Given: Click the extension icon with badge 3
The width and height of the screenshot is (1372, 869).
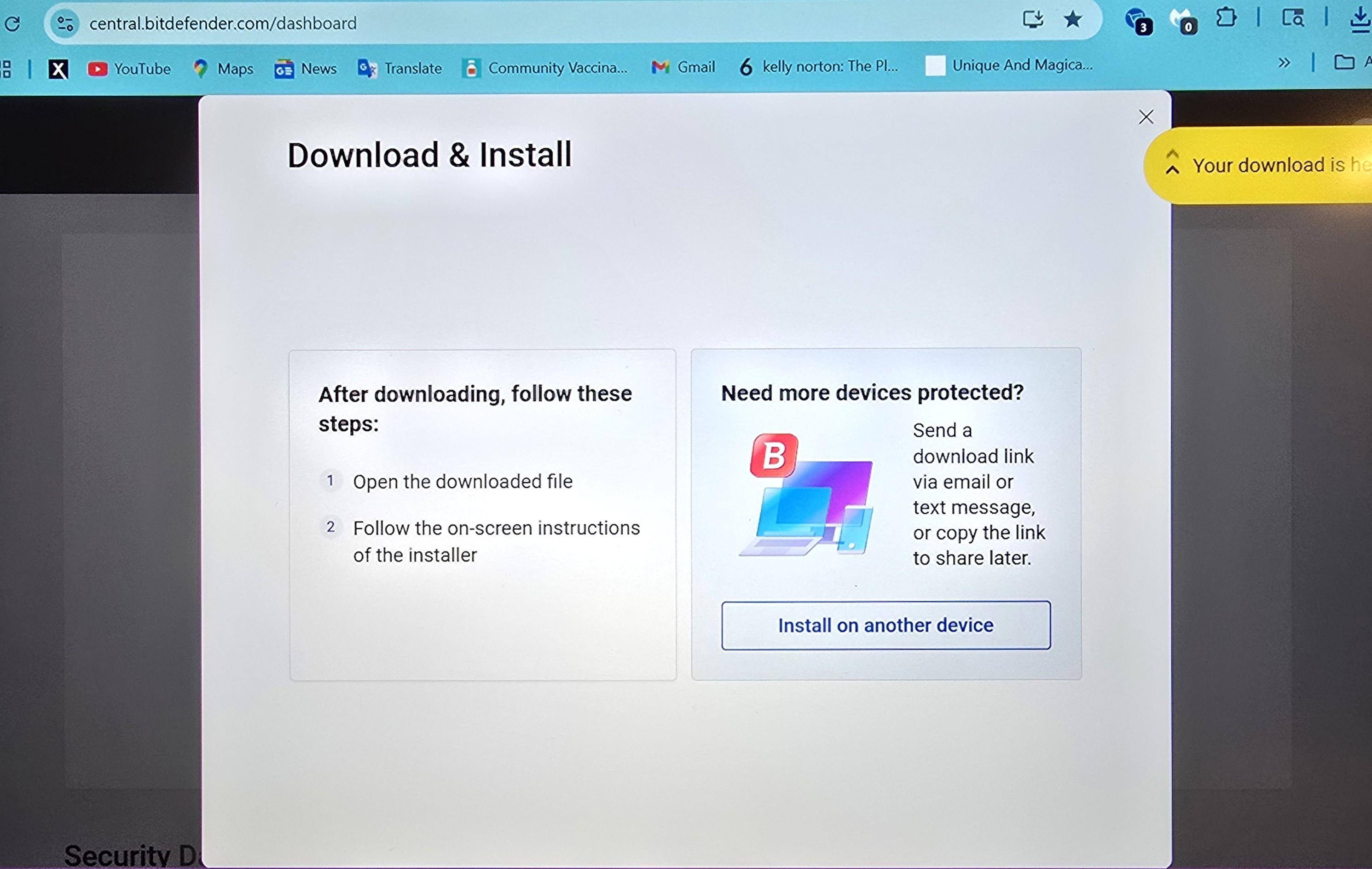Looking at the screenshot, I should [1138, 21].
